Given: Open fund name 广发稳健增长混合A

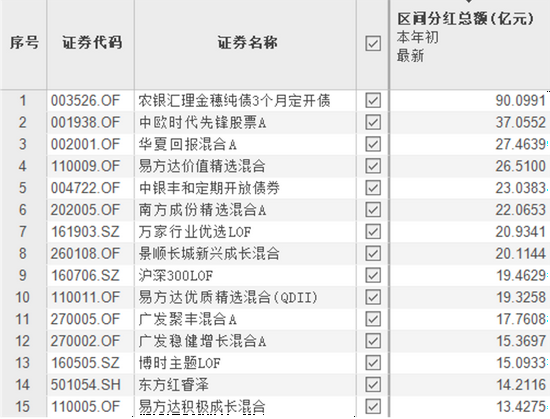Looking at the screenshot, I should tap(202, 341).
